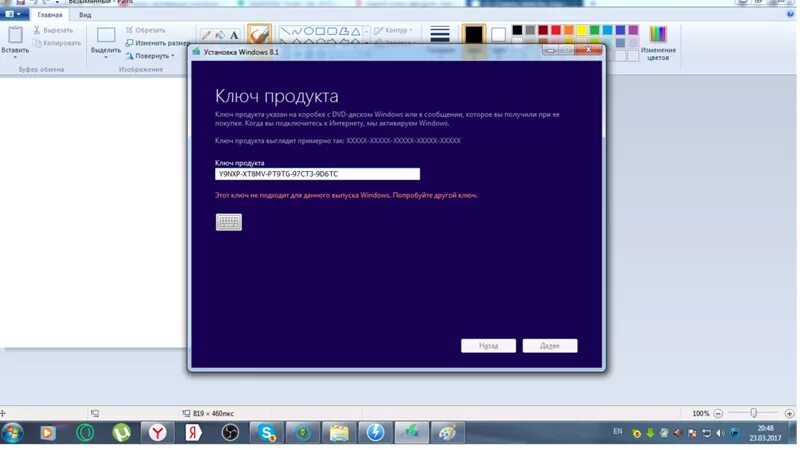Switch to Paint from the taskbar

[447, 433]
